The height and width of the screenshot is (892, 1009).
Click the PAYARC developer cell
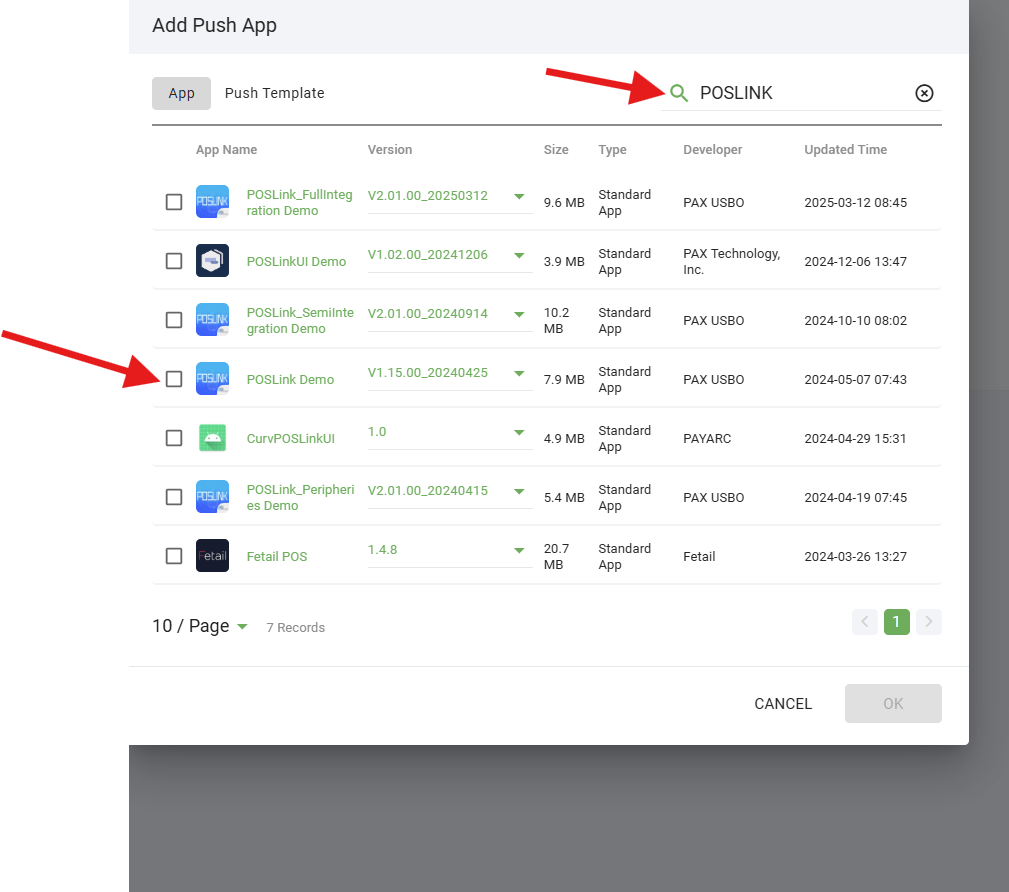point(707,438)
